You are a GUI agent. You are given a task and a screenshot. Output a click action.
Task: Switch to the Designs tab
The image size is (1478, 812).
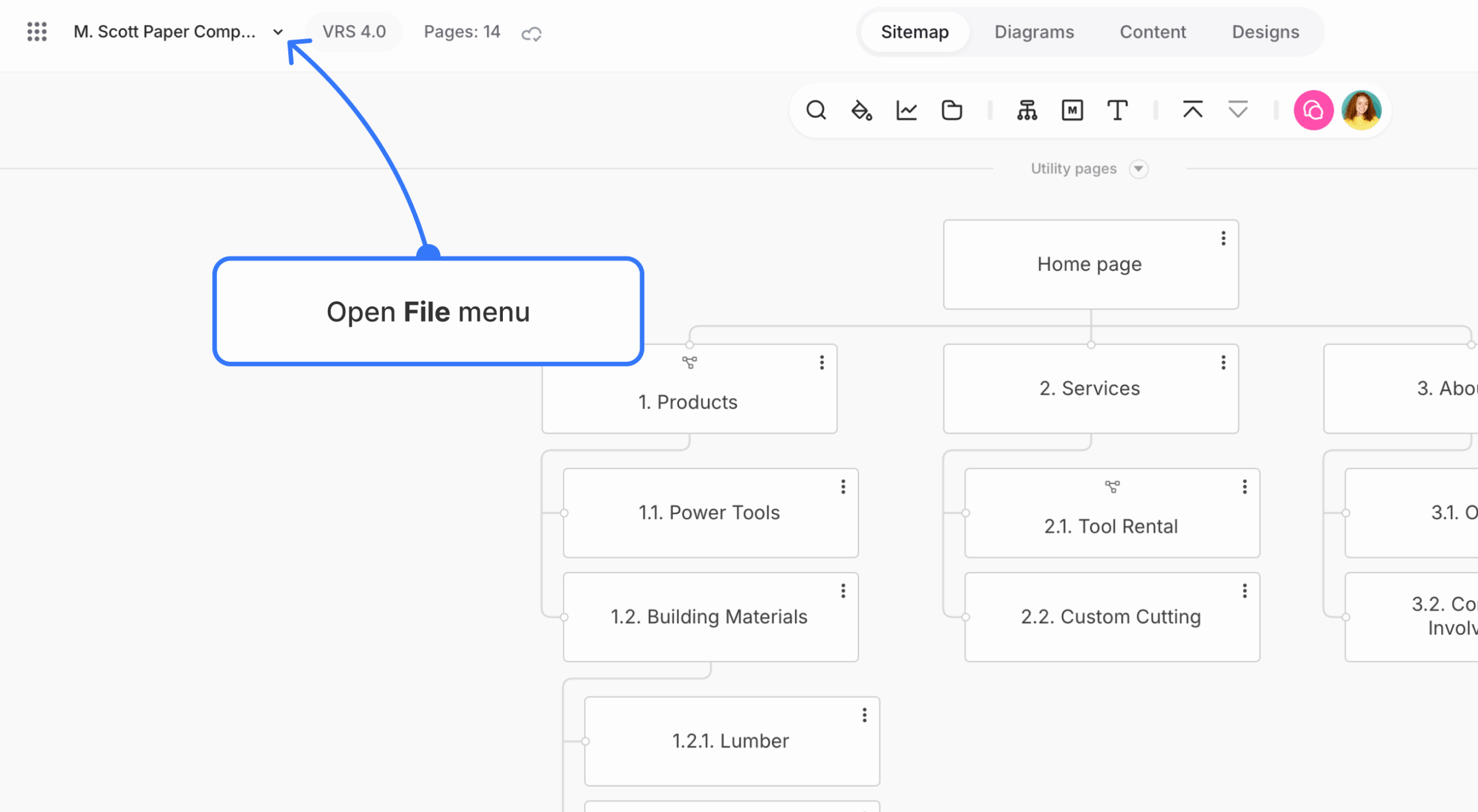point(1266,32)
